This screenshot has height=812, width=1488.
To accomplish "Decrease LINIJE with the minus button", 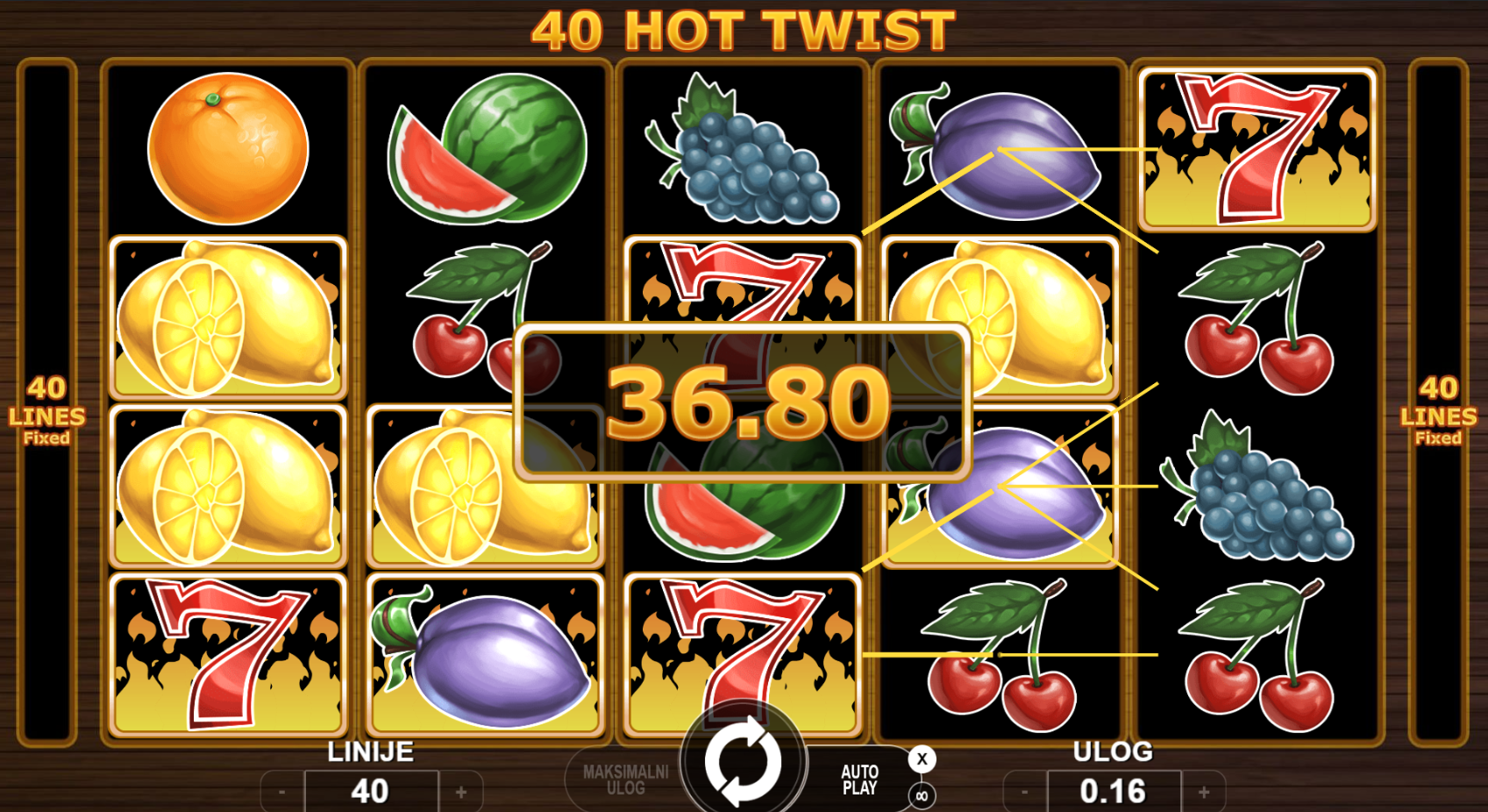I will pos(281,792).
